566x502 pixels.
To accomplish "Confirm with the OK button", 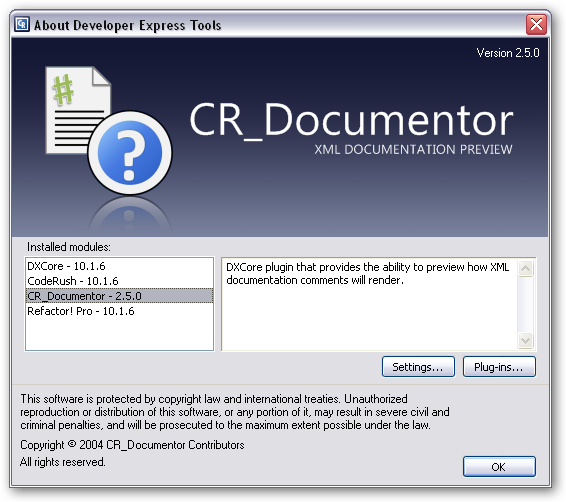I will click(x=499, y=467).
